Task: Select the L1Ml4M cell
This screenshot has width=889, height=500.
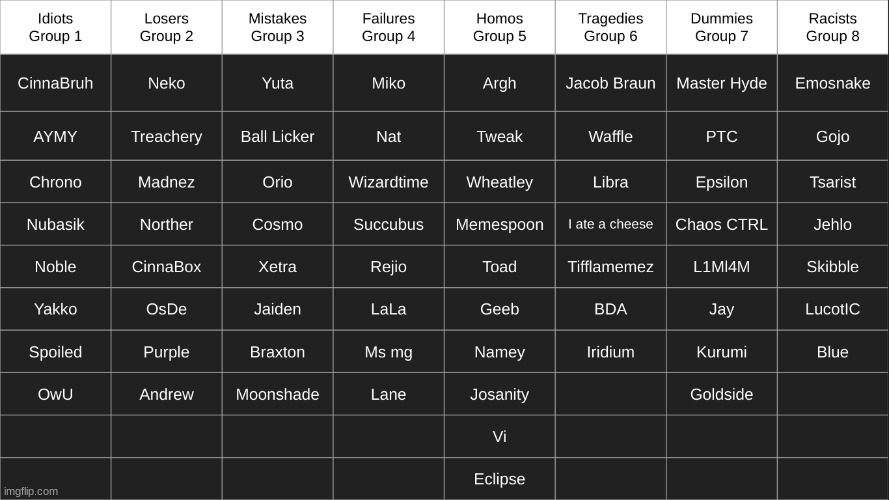Action: click(x=722, y=266)
